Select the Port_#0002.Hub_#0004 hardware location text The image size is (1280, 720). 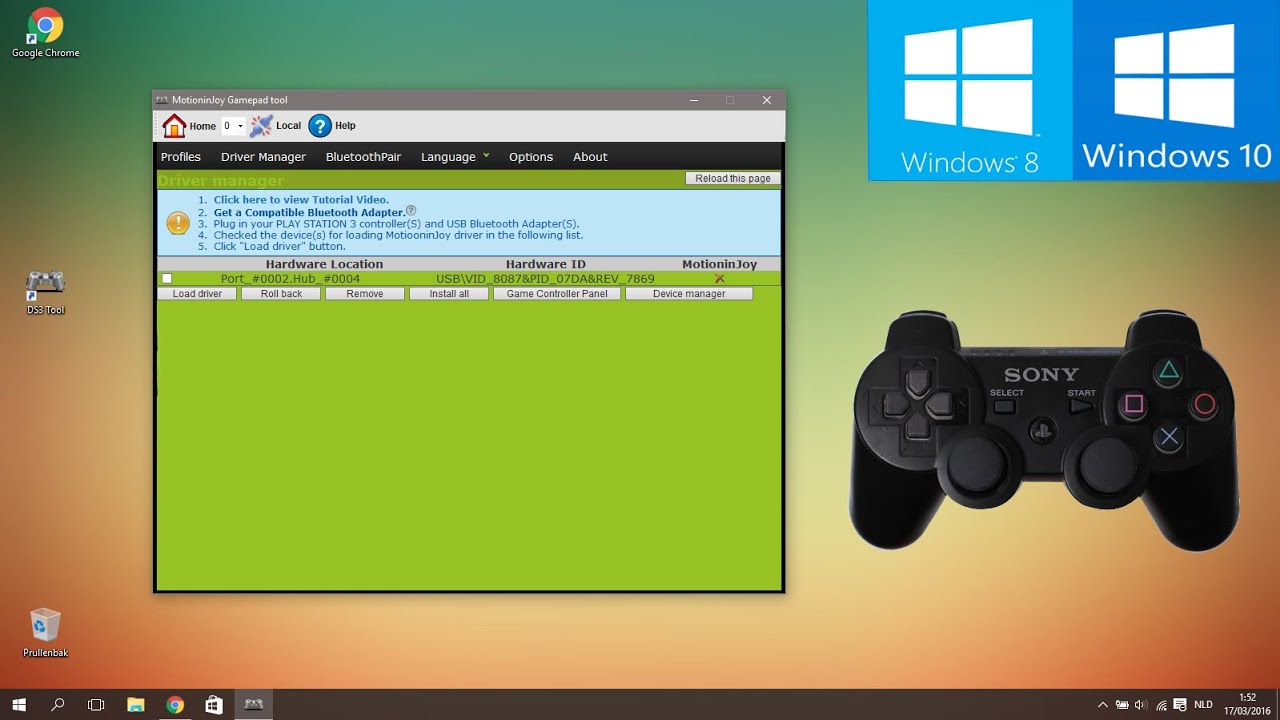[290, 279]
